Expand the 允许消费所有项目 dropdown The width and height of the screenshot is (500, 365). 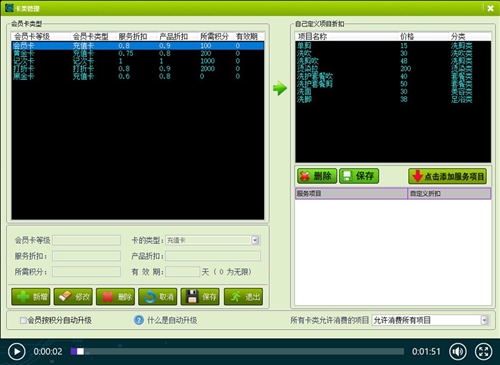coord(485,320)
